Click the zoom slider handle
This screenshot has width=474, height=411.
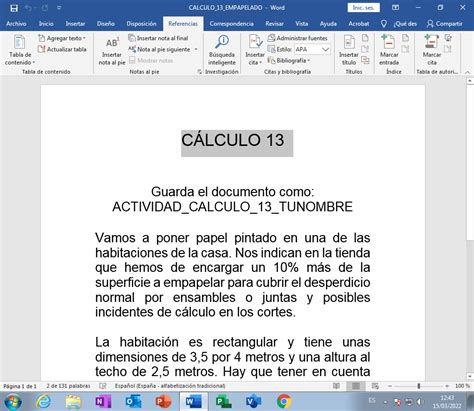pos(419,386)
